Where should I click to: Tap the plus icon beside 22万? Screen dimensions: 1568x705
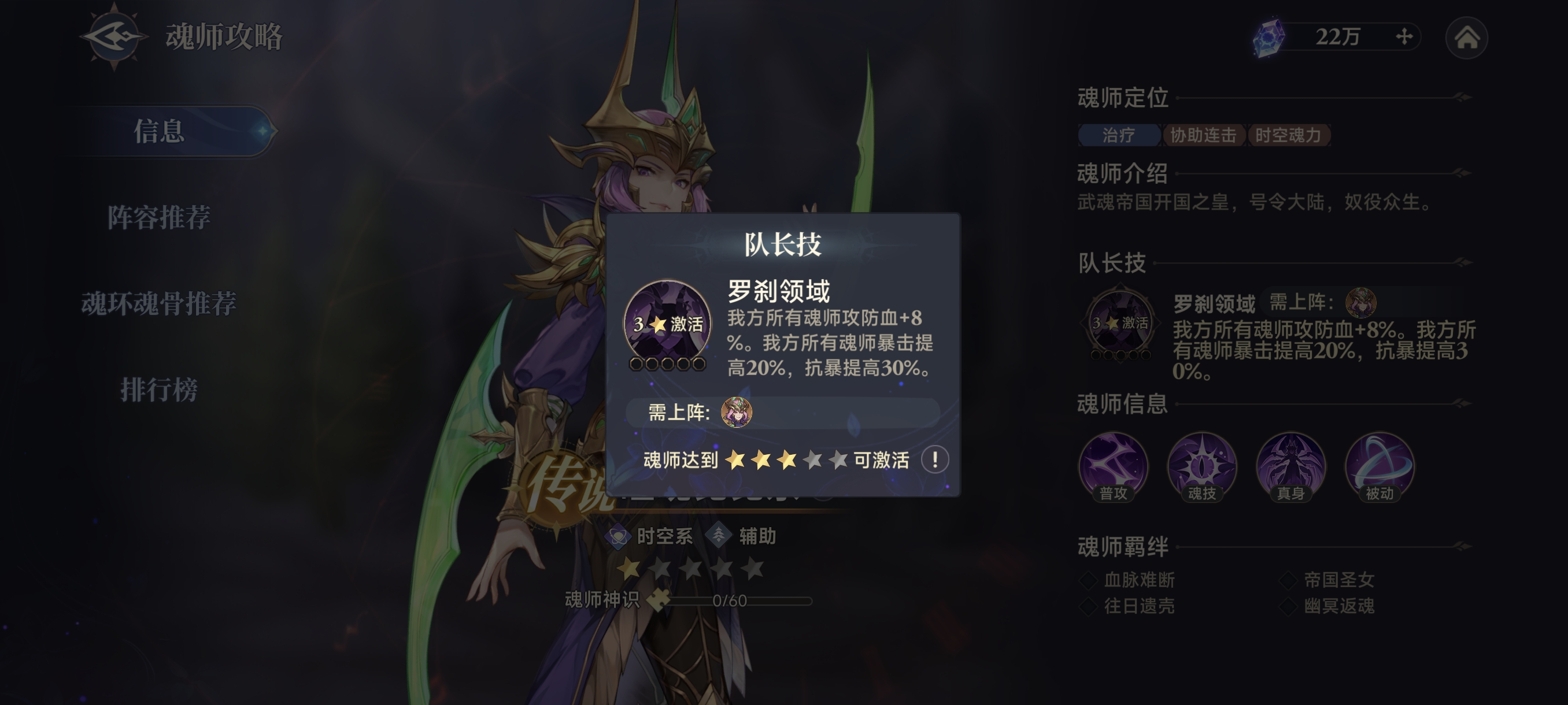[1404, 36]
